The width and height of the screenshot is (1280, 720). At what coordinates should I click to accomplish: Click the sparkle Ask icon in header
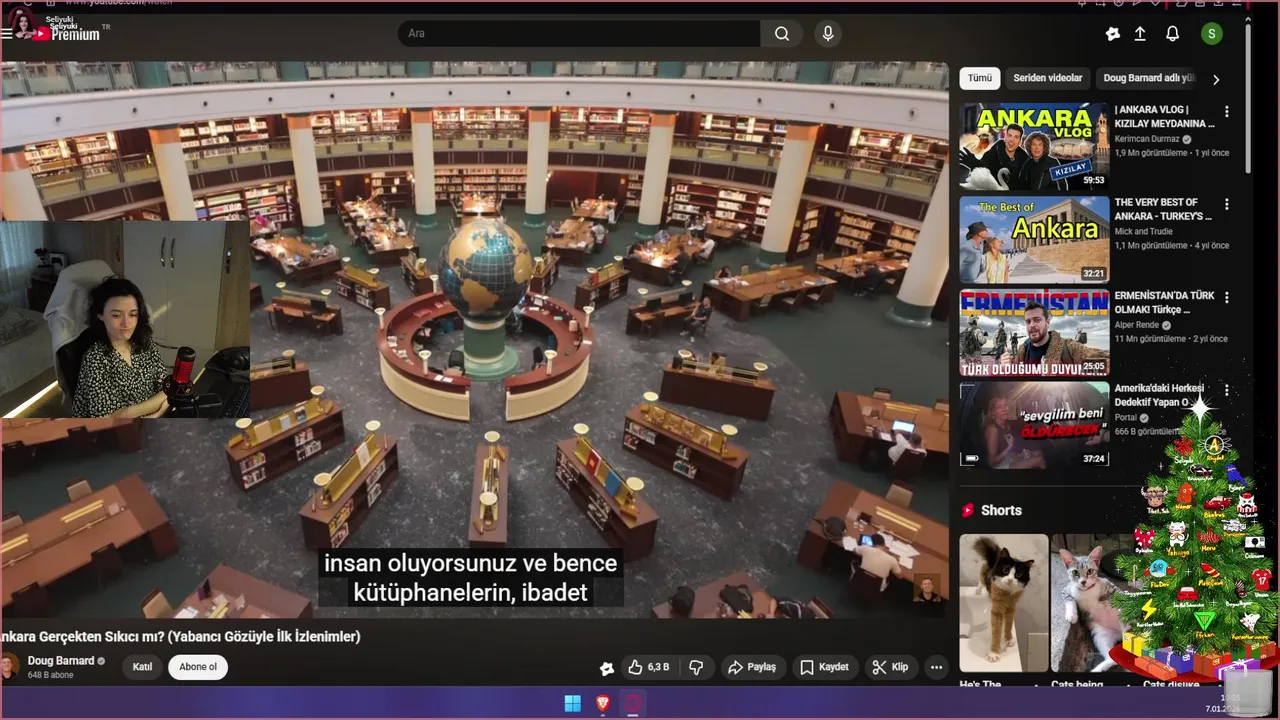(x=1112, y=34)
